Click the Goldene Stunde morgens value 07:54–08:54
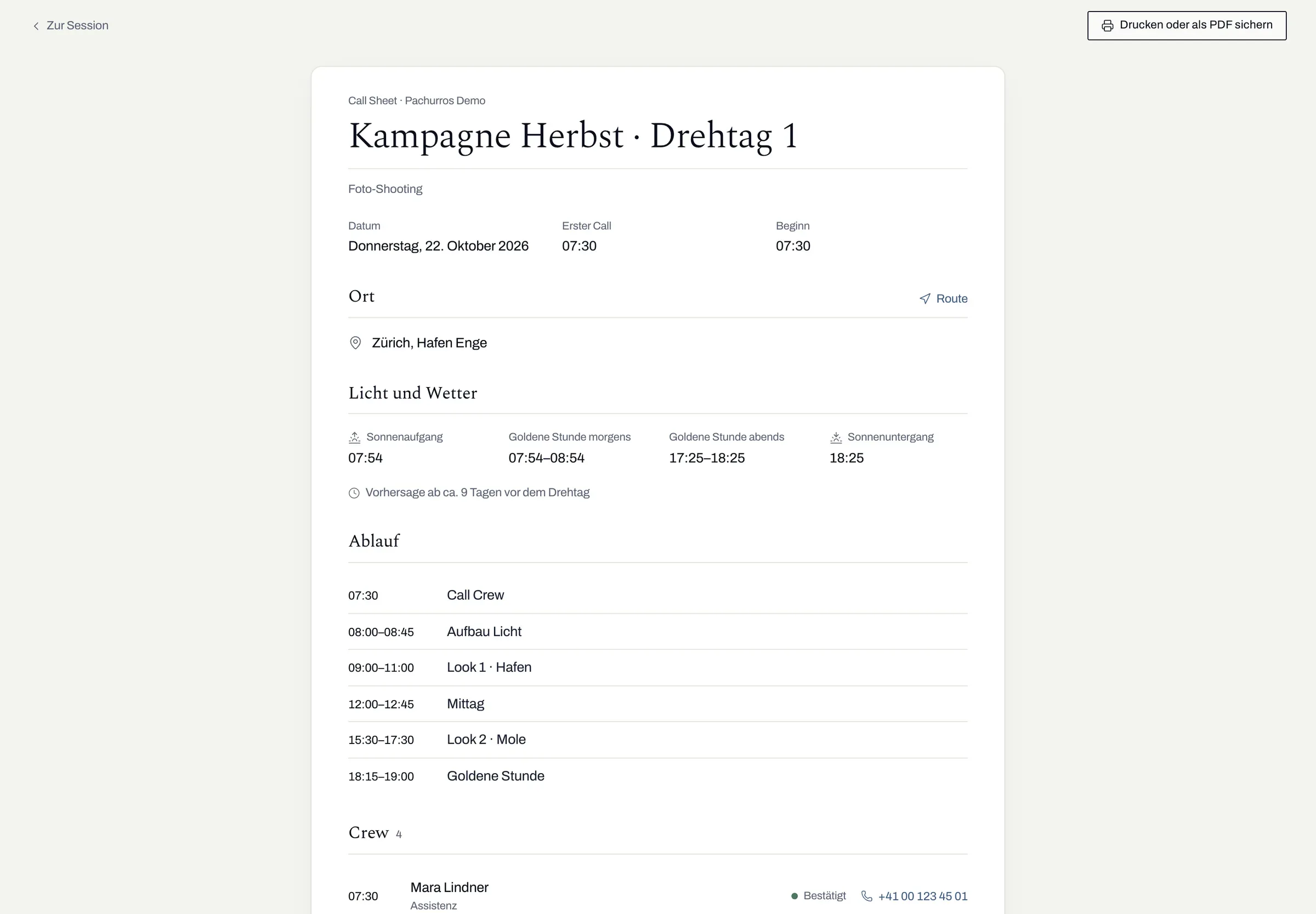1316x914 pixels. point(546,458)
